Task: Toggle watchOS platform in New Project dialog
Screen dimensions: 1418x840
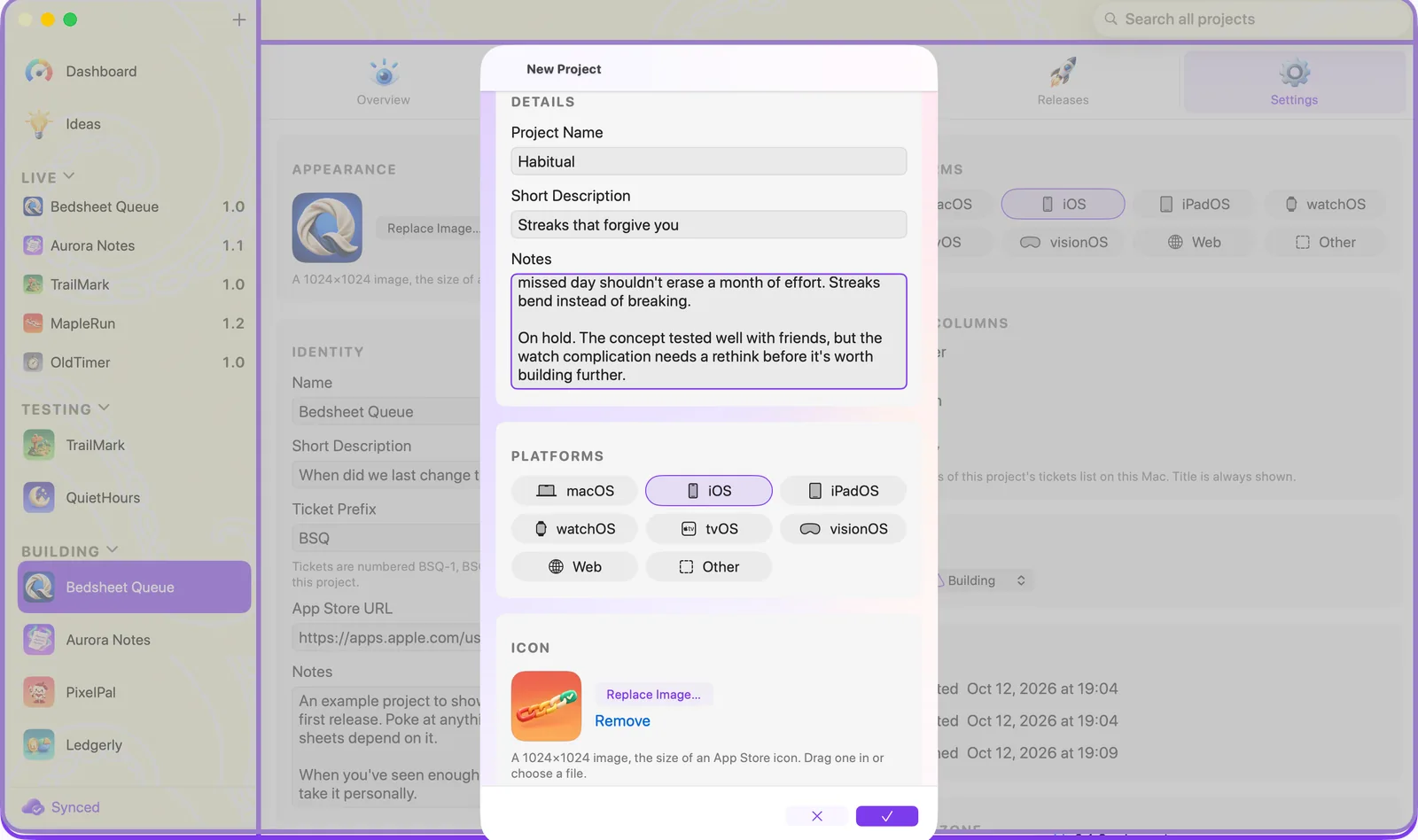Action: (575, 529)
